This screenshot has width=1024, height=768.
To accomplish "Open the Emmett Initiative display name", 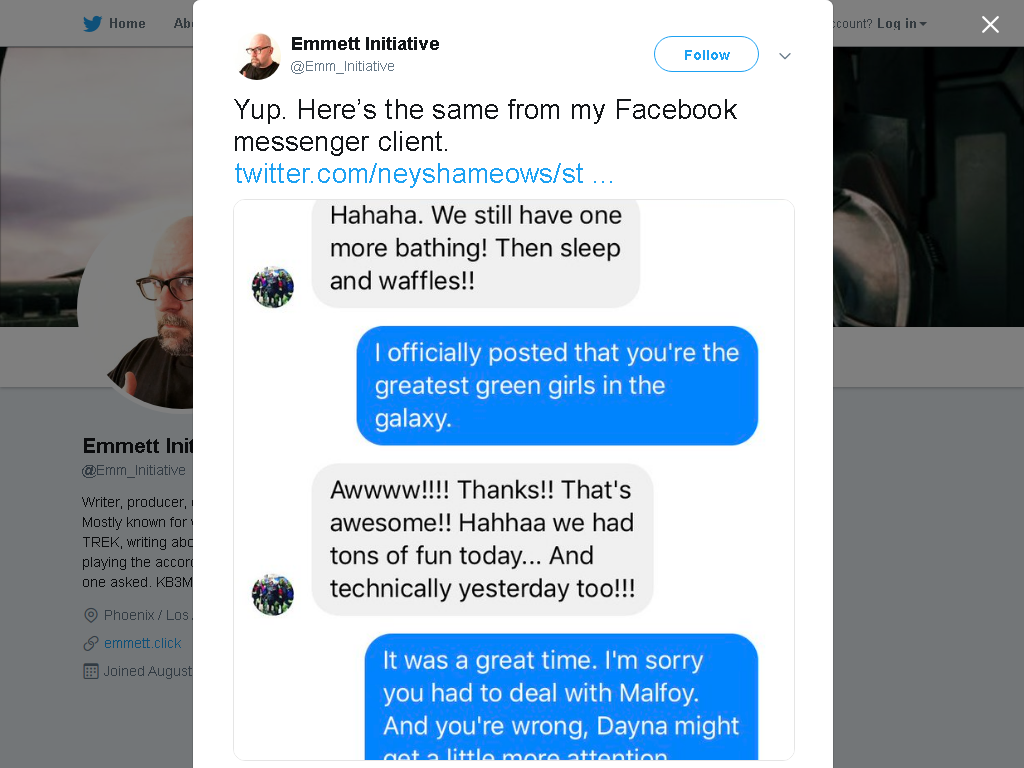I will 364,44.
